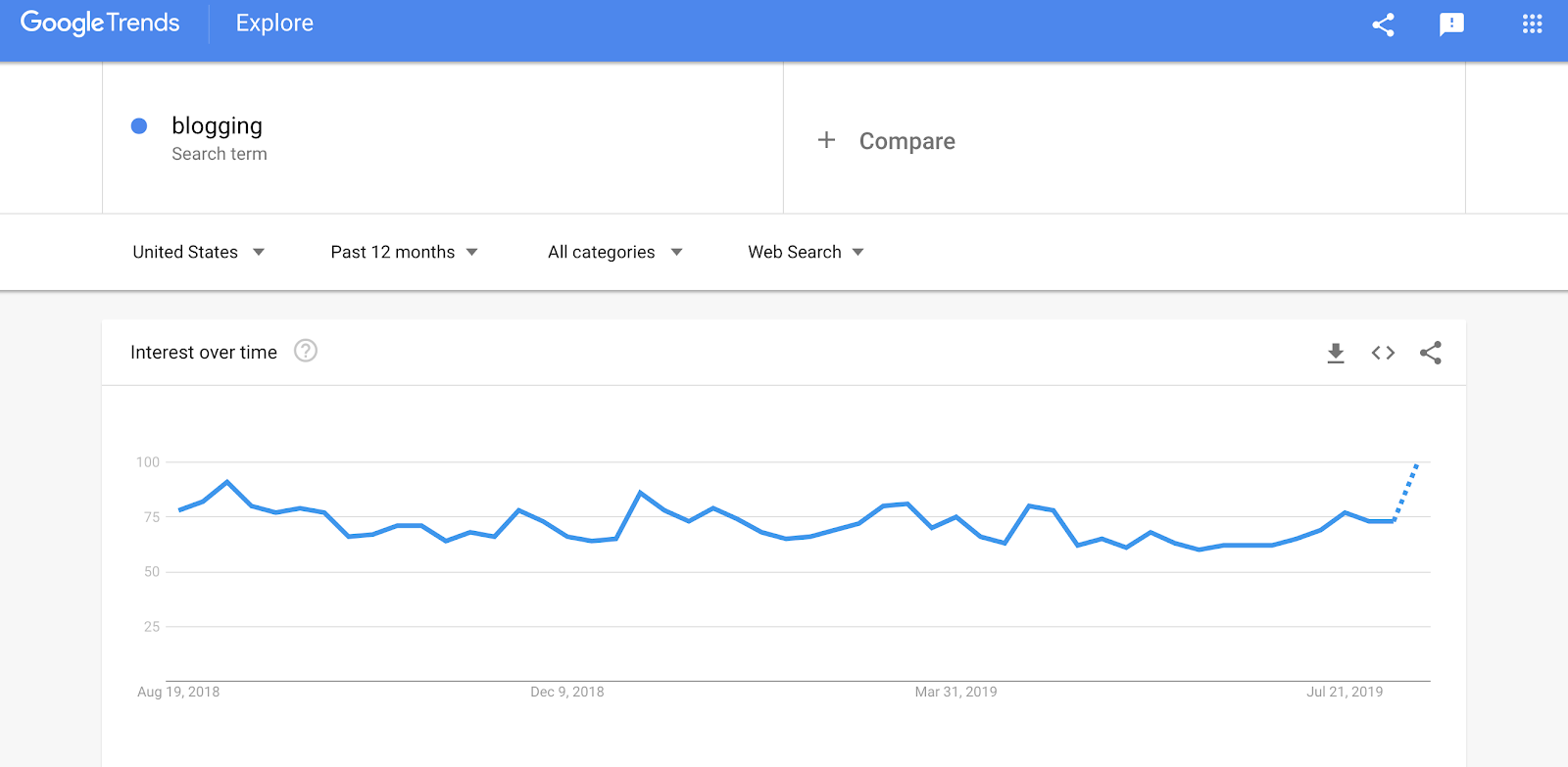
Task: Open the Google apps grid menu
Action: tap(1531, 24)
